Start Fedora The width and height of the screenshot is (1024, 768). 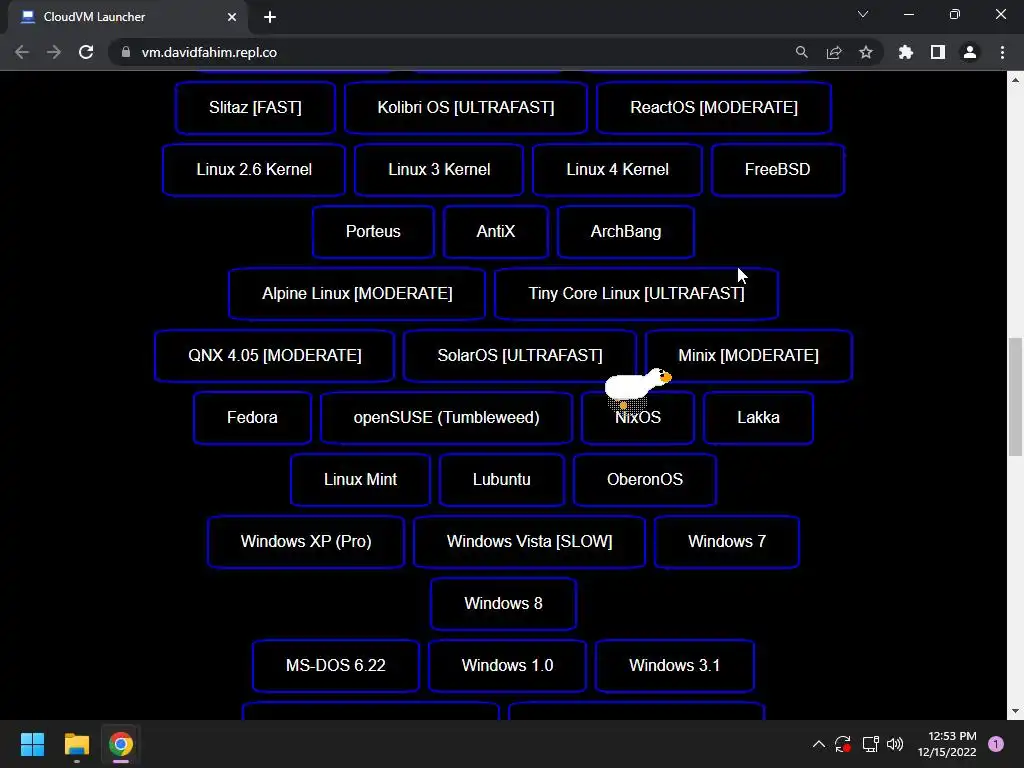pyautogui.click(x=252, y=418)
